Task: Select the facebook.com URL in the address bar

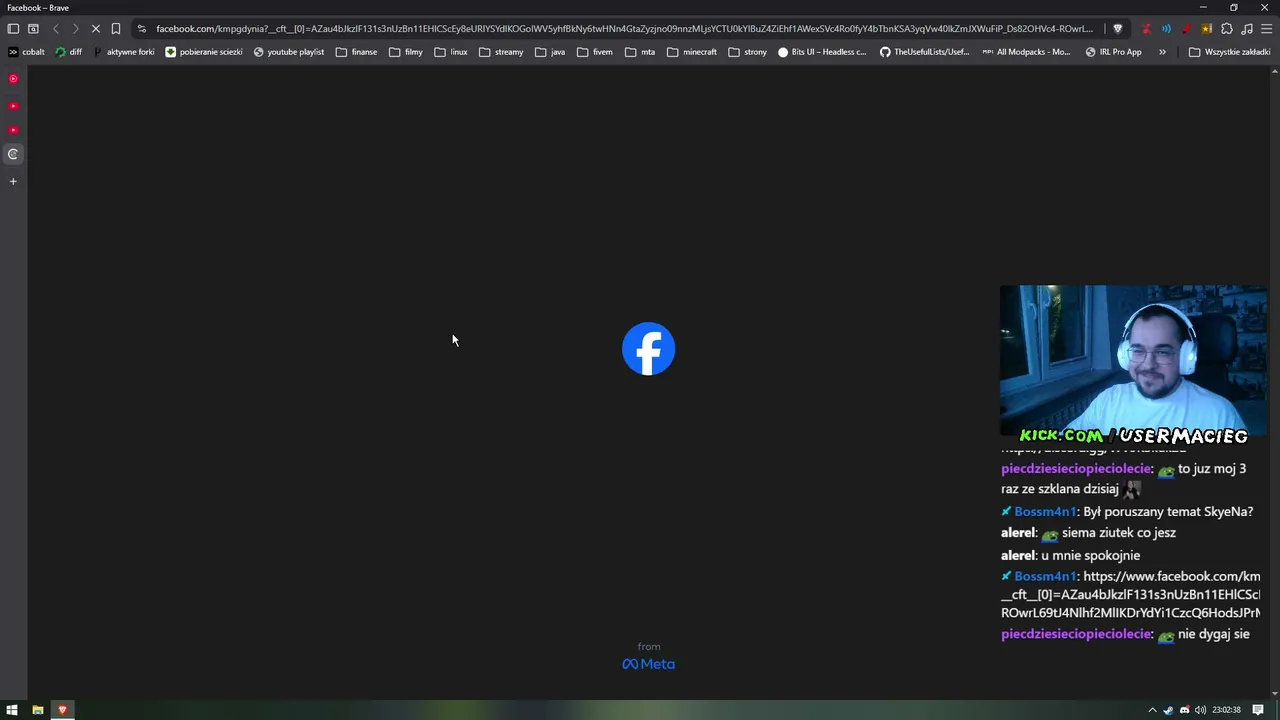Action: coord(624,29)
